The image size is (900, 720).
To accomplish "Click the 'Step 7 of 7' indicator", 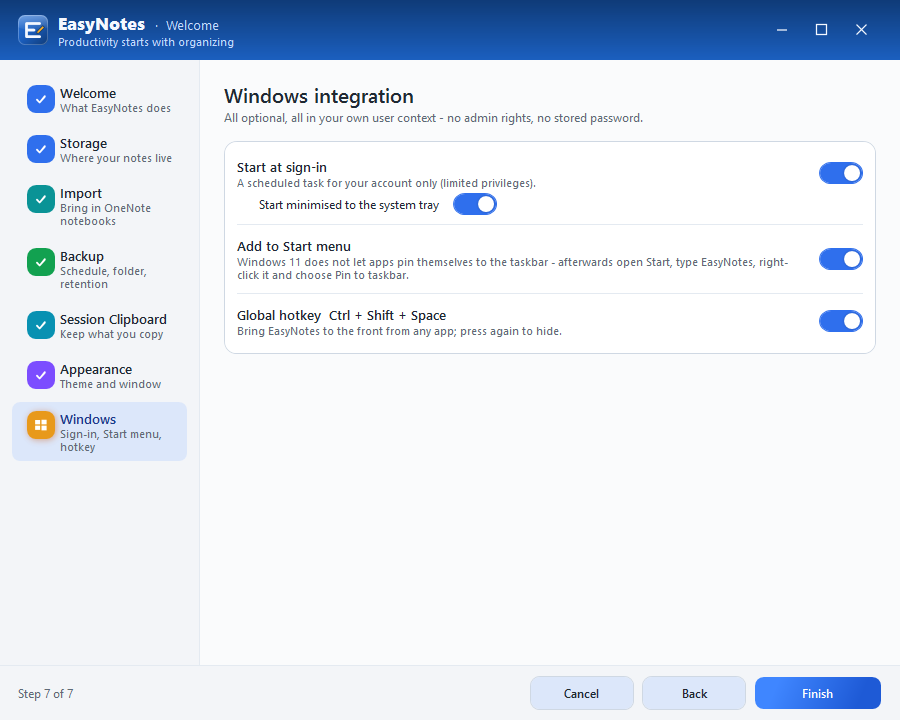I will pos(45,694).
